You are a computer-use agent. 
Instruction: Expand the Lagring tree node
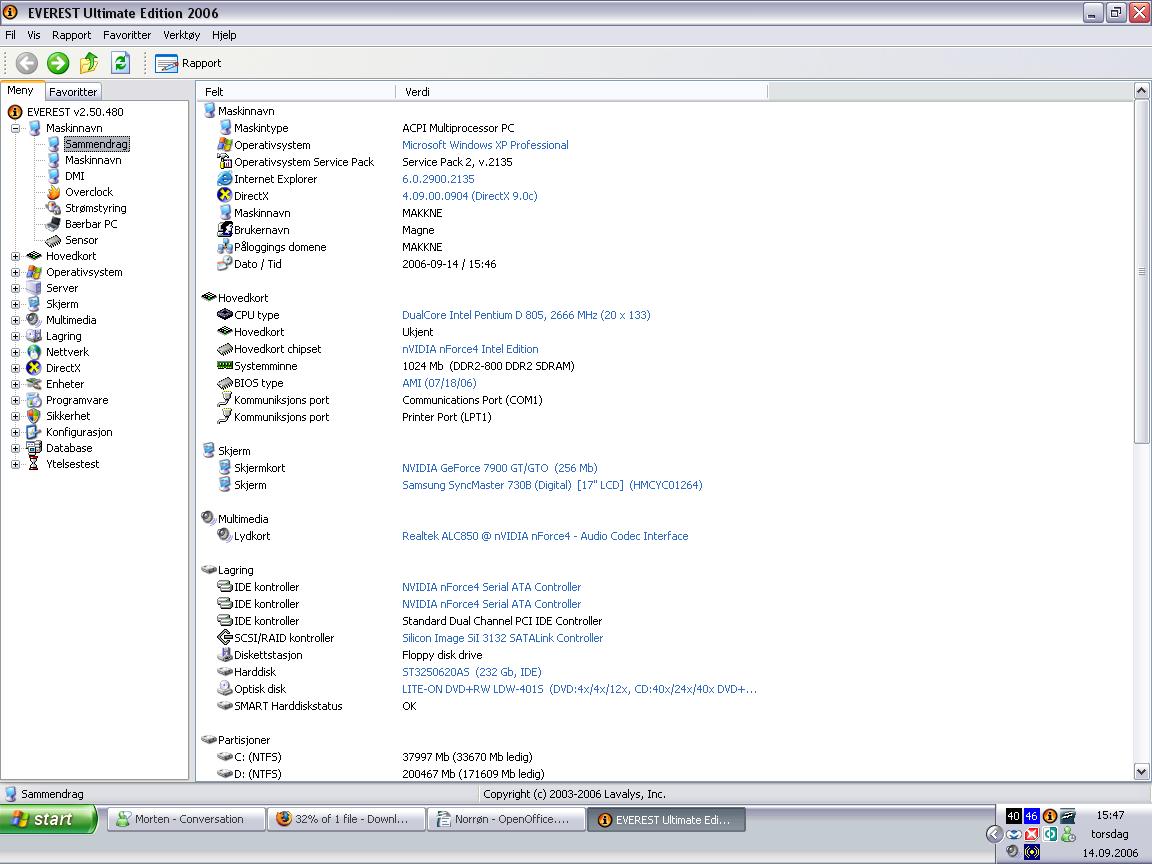tap(15, 336)
